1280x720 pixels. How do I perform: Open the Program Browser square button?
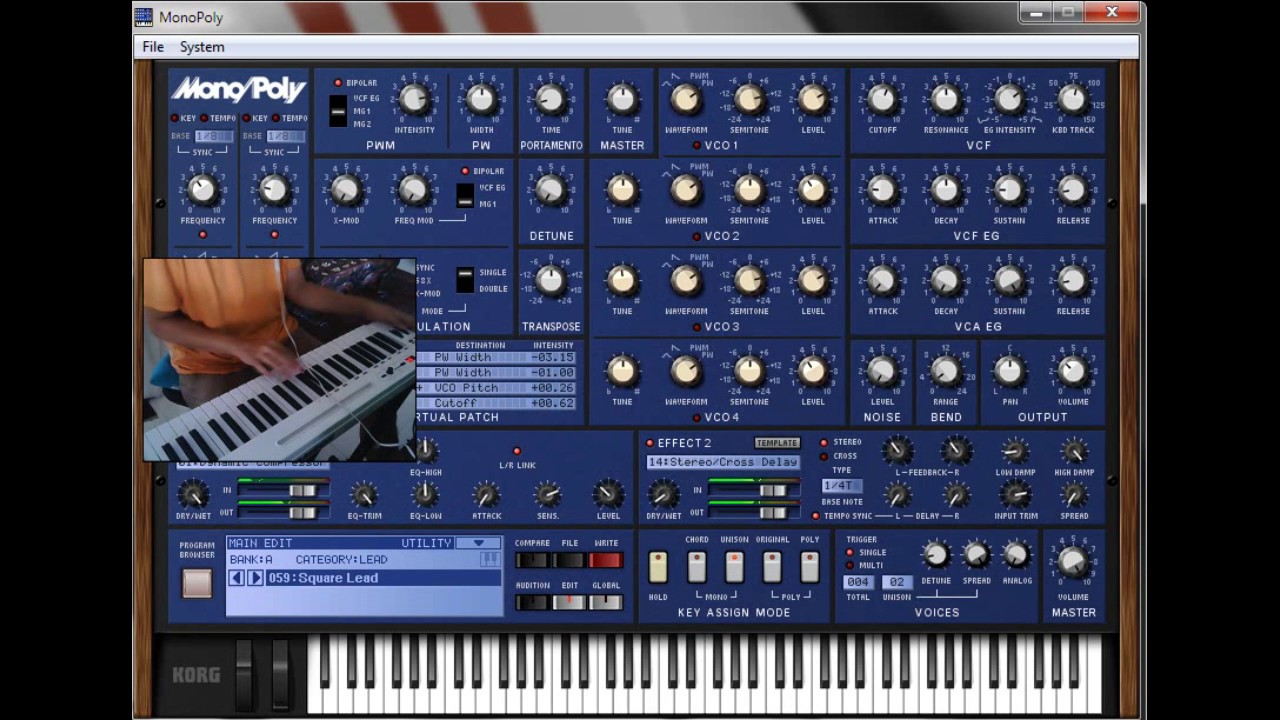[197, 582]
